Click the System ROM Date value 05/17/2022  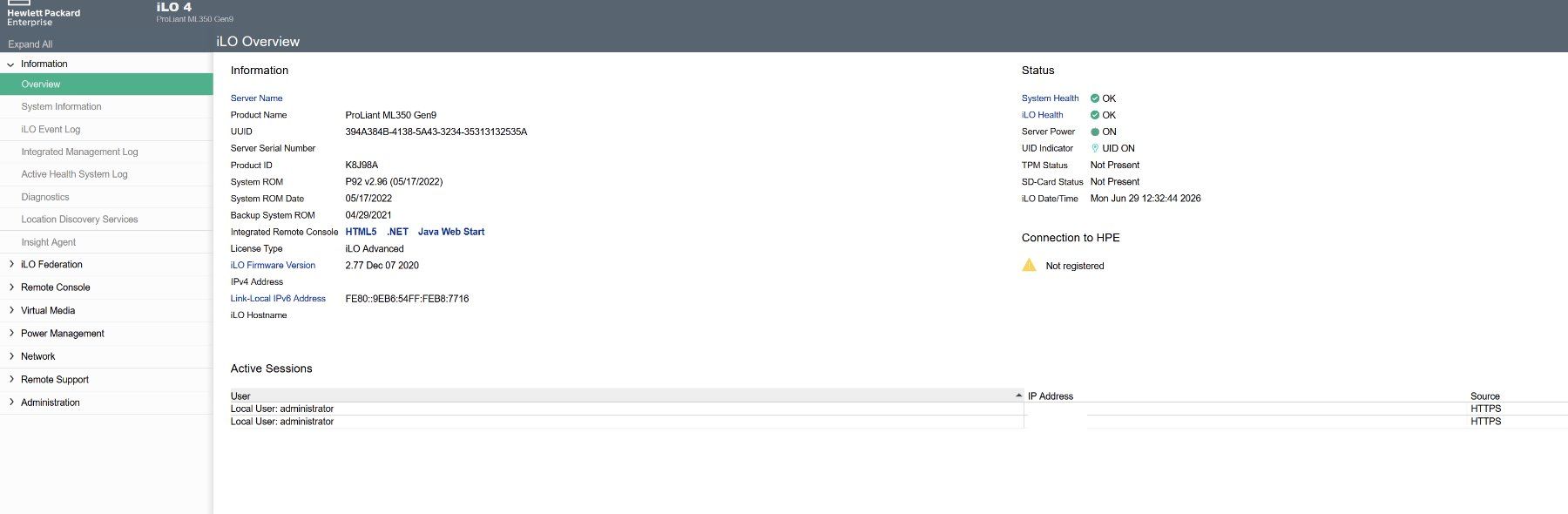click(x=368, y=199)
